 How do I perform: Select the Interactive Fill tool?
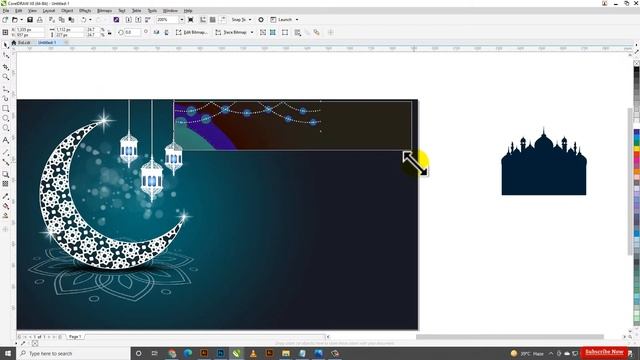coord(6,206)
